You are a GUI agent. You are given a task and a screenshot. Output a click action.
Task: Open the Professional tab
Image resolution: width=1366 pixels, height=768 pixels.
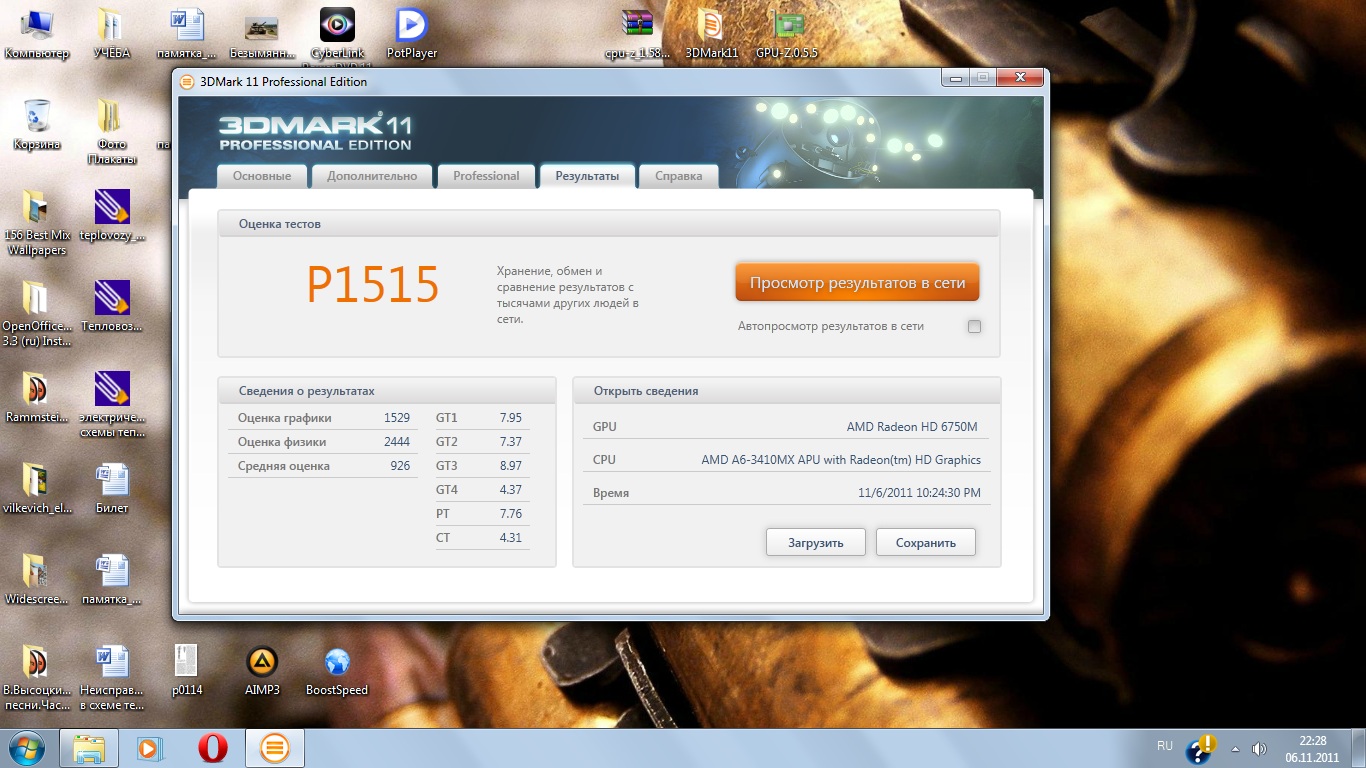click(486, 176)
